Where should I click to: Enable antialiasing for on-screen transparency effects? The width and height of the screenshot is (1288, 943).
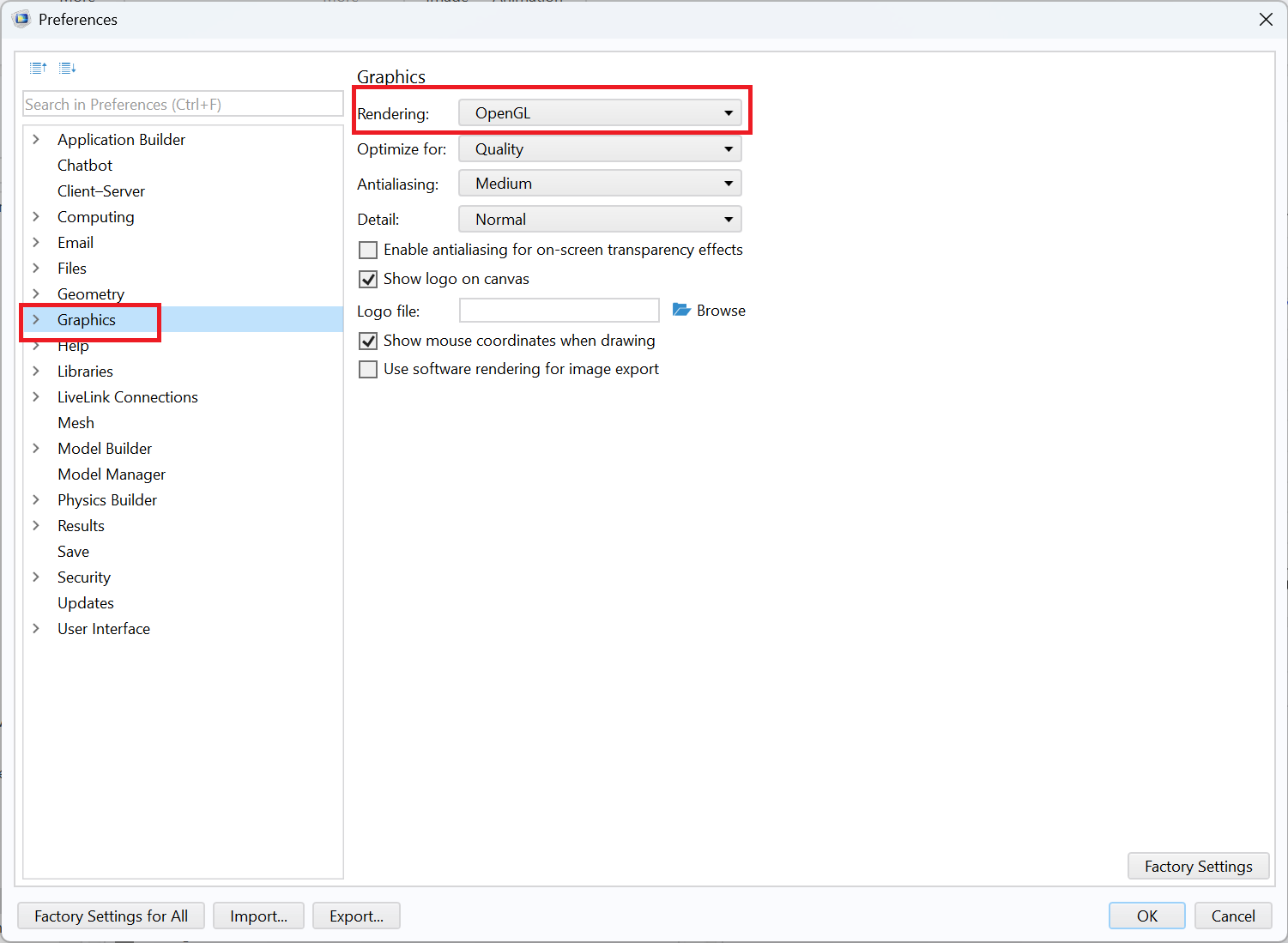pyautogui.click(x=368, y=250)
